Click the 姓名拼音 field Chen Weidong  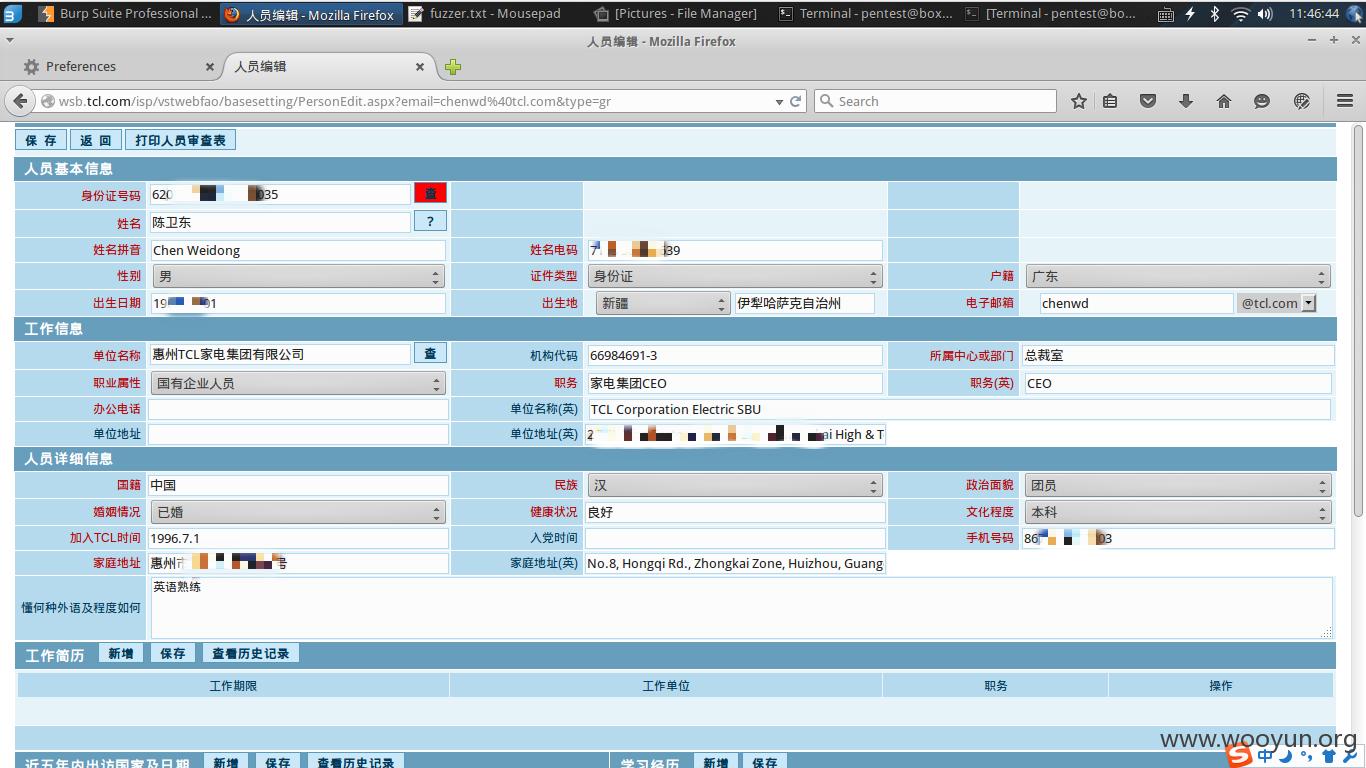[x=298, y=250]
